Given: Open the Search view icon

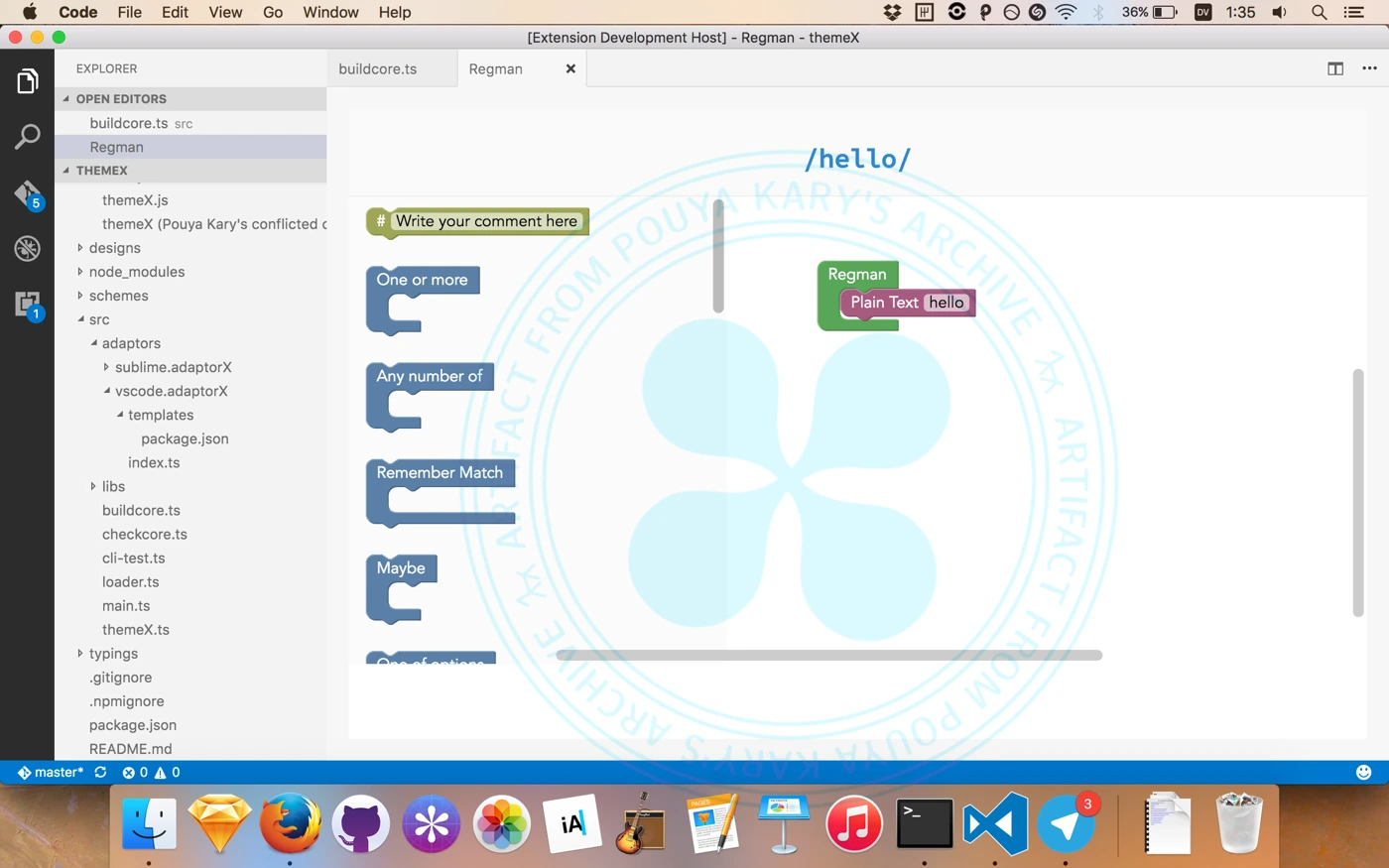Looking at the screenshot, I should click(27, 137).
